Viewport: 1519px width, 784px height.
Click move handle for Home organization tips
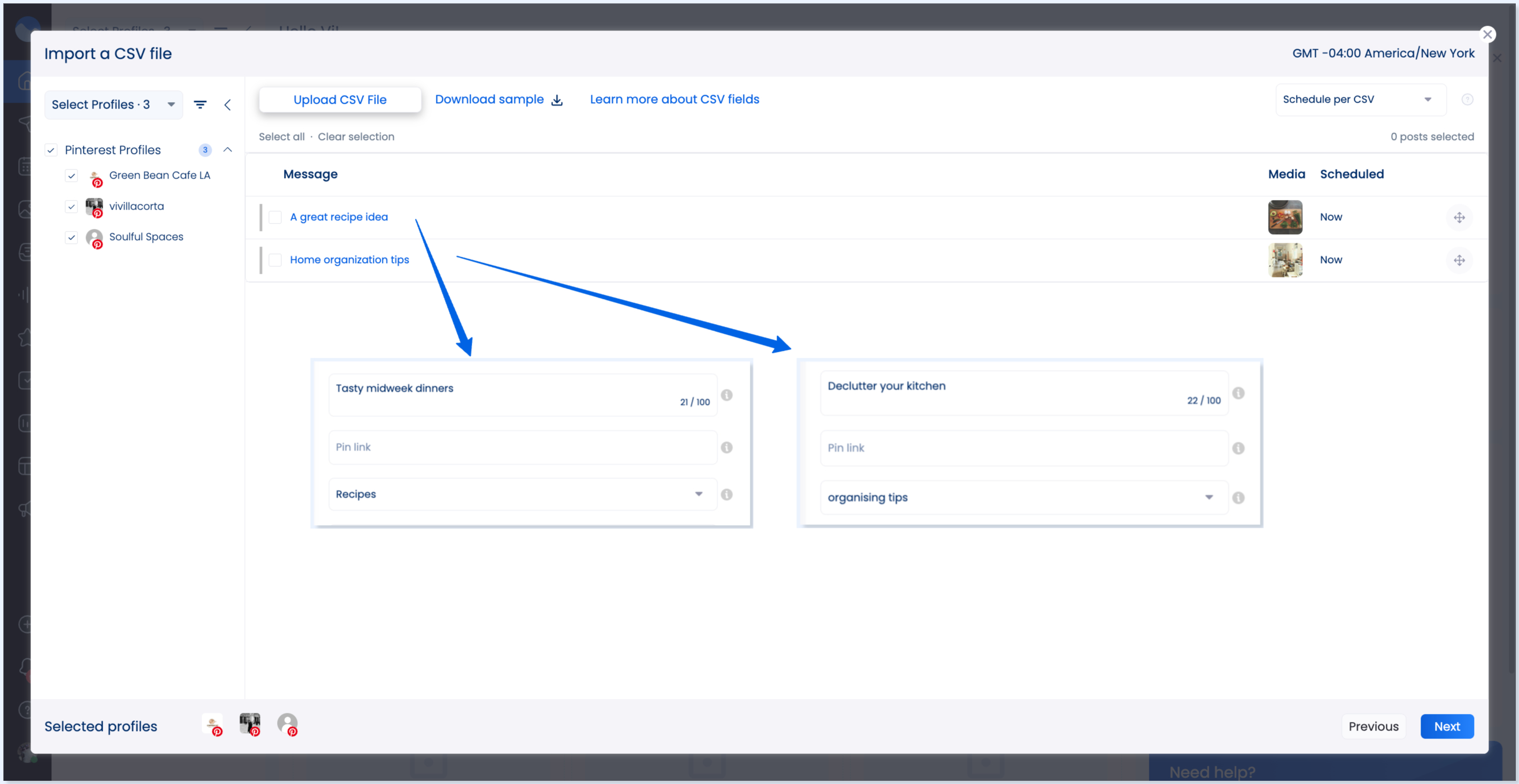click(x=1460, y=260)
